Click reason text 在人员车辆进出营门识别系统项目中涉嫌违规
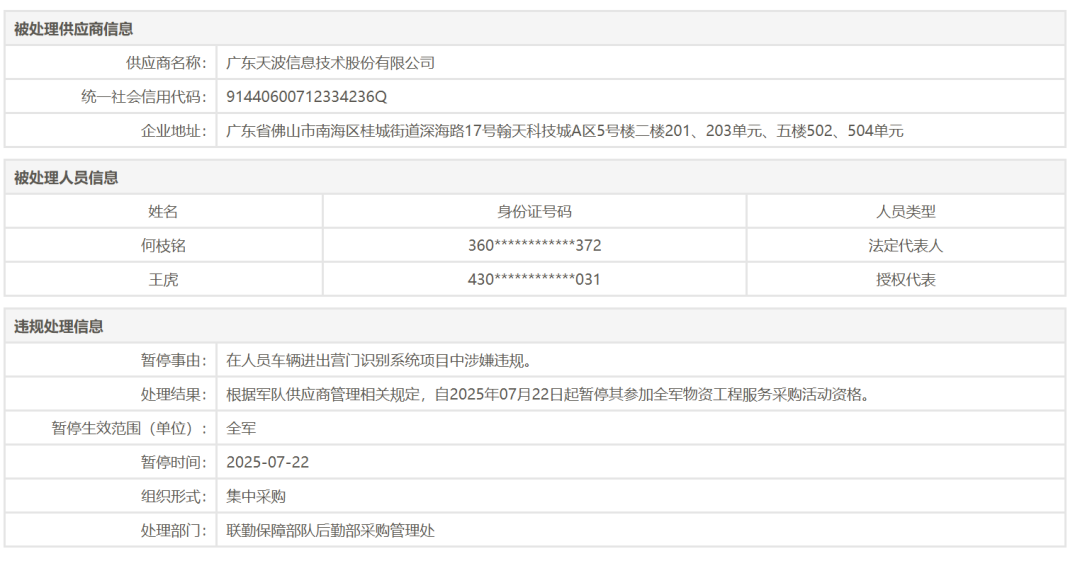 tap(379, 360)
